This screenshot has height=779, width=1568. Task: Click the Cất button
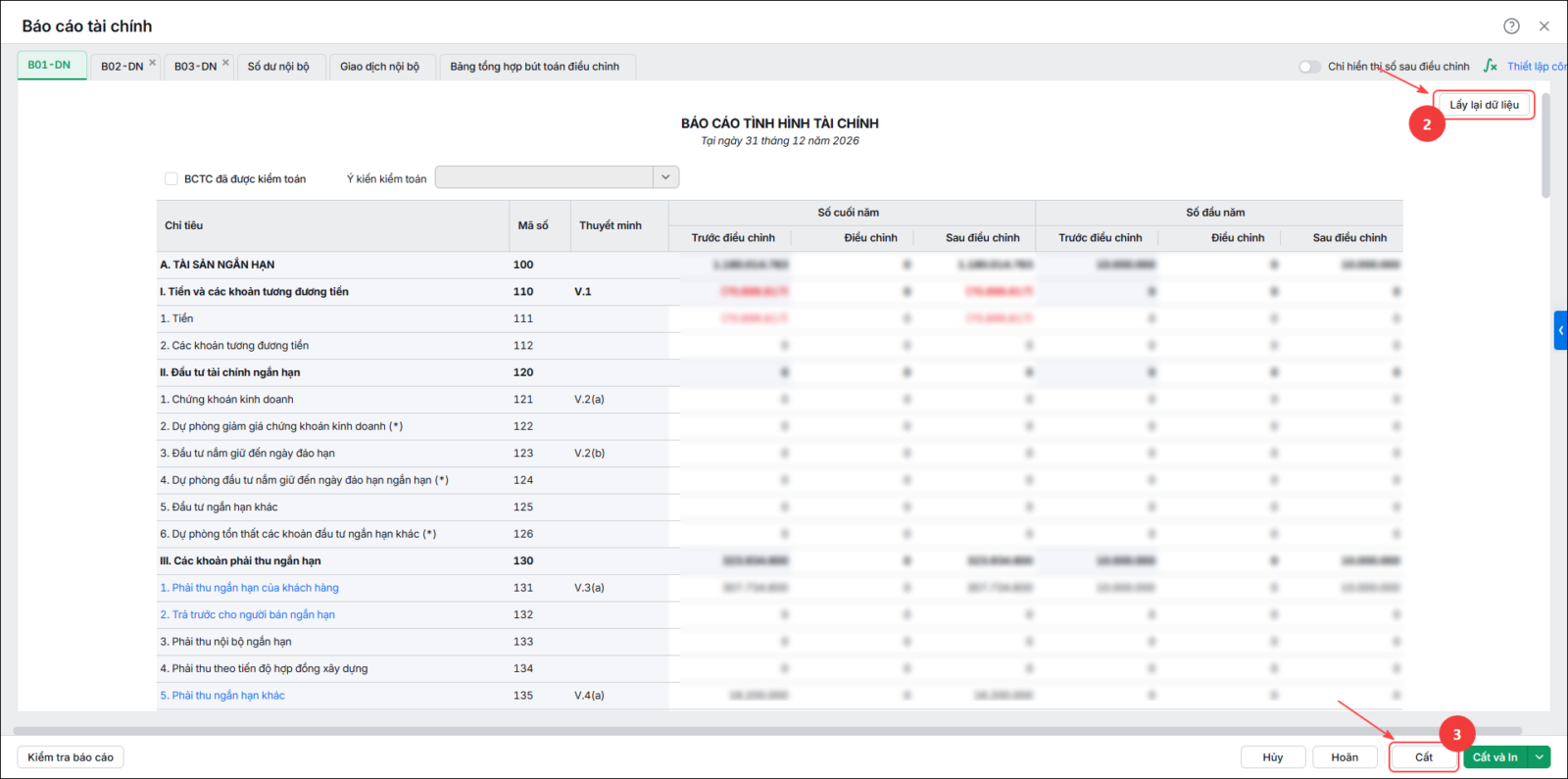point(1424,756)
